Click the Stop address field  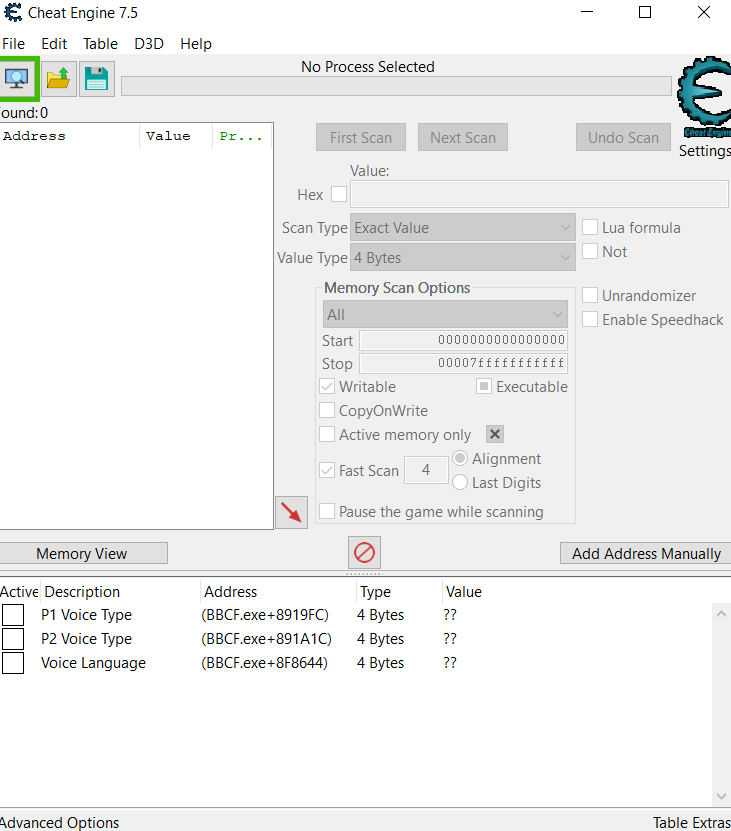(x=463, y=363)
